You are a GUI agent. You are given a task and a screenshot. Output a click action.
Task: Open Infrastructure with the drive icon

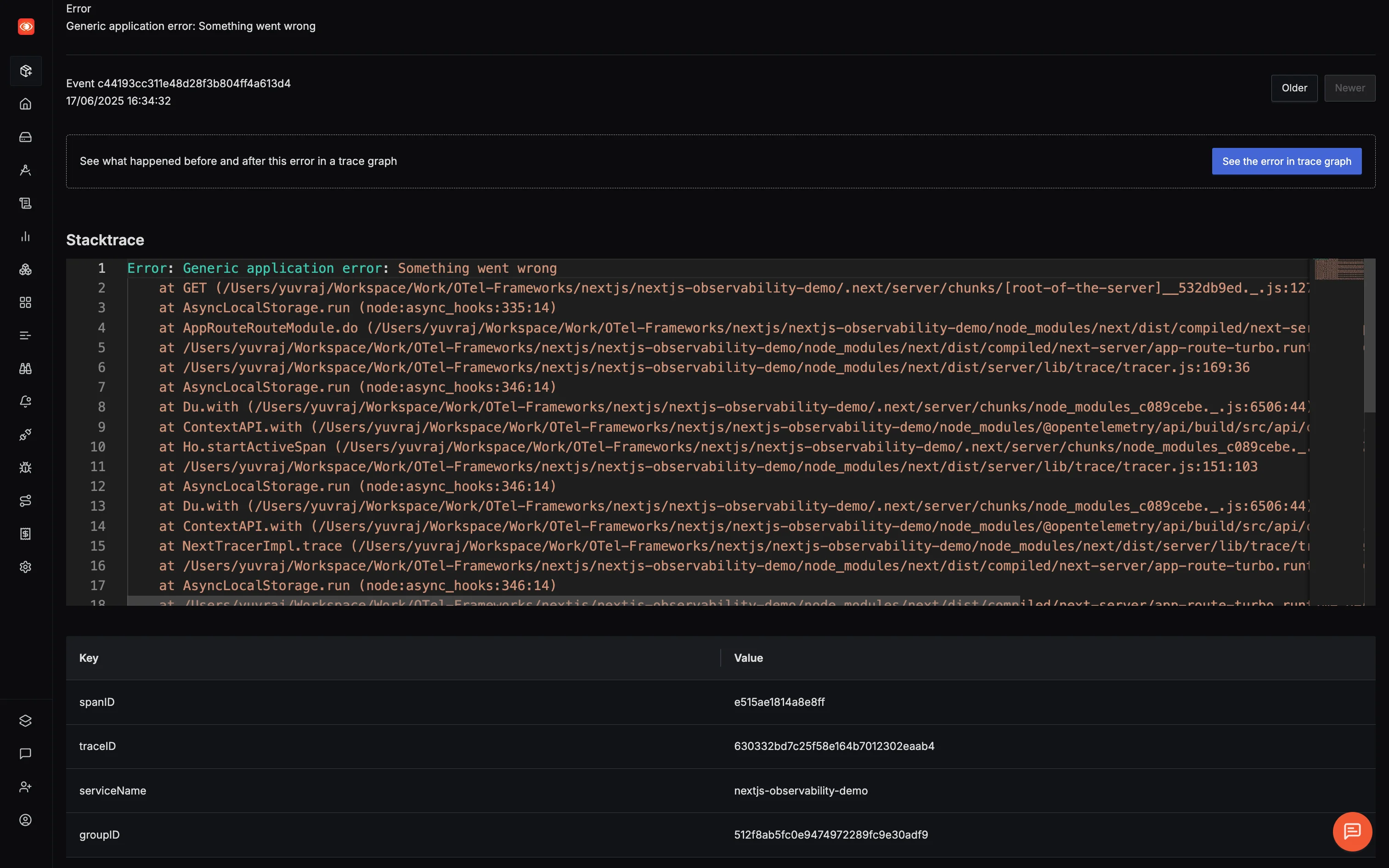pyautogui.click(x=26, y=137)
